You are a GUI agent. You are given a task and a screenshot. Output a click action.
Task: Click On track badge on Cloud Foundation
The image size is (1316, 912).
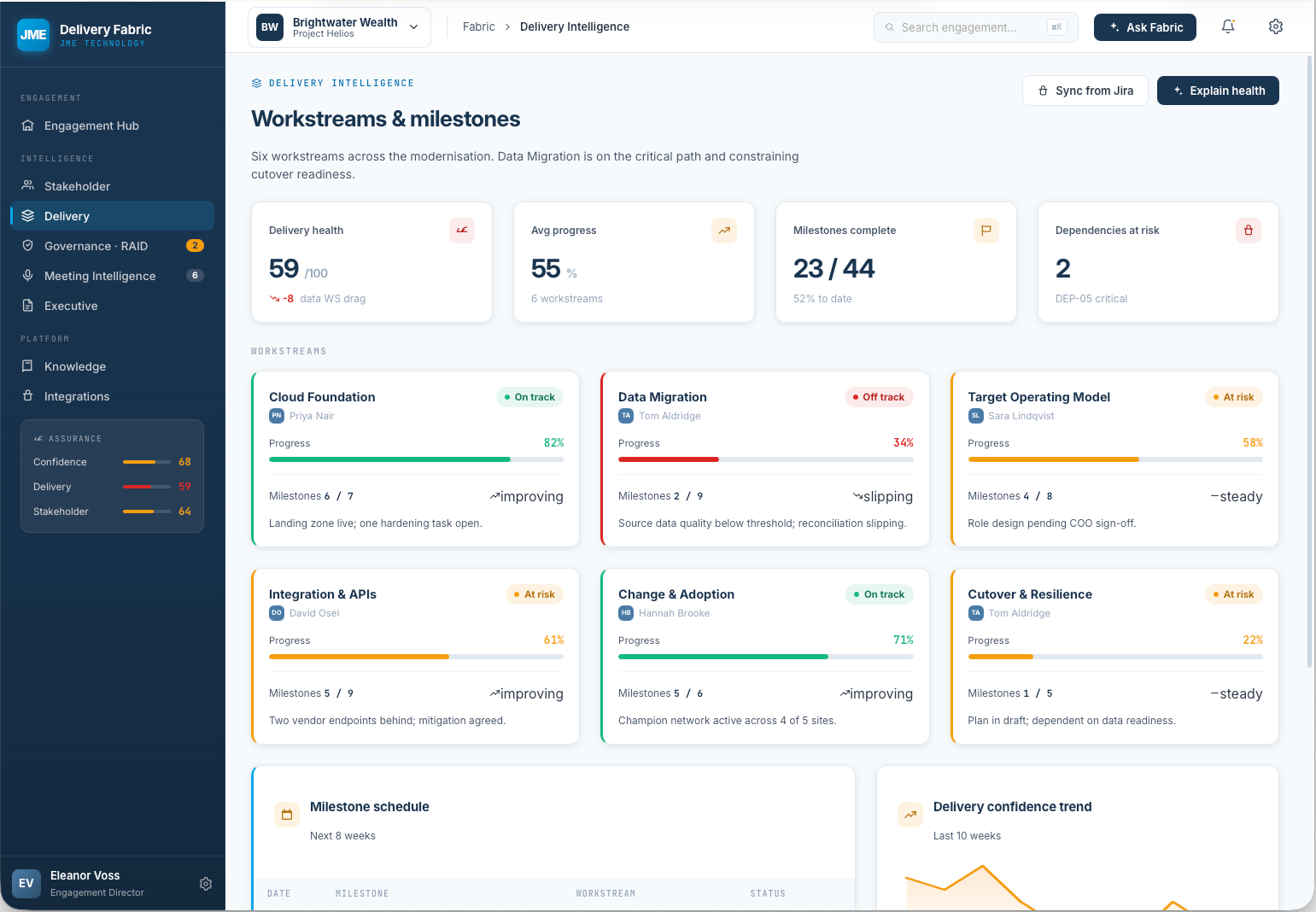point(529,397)
